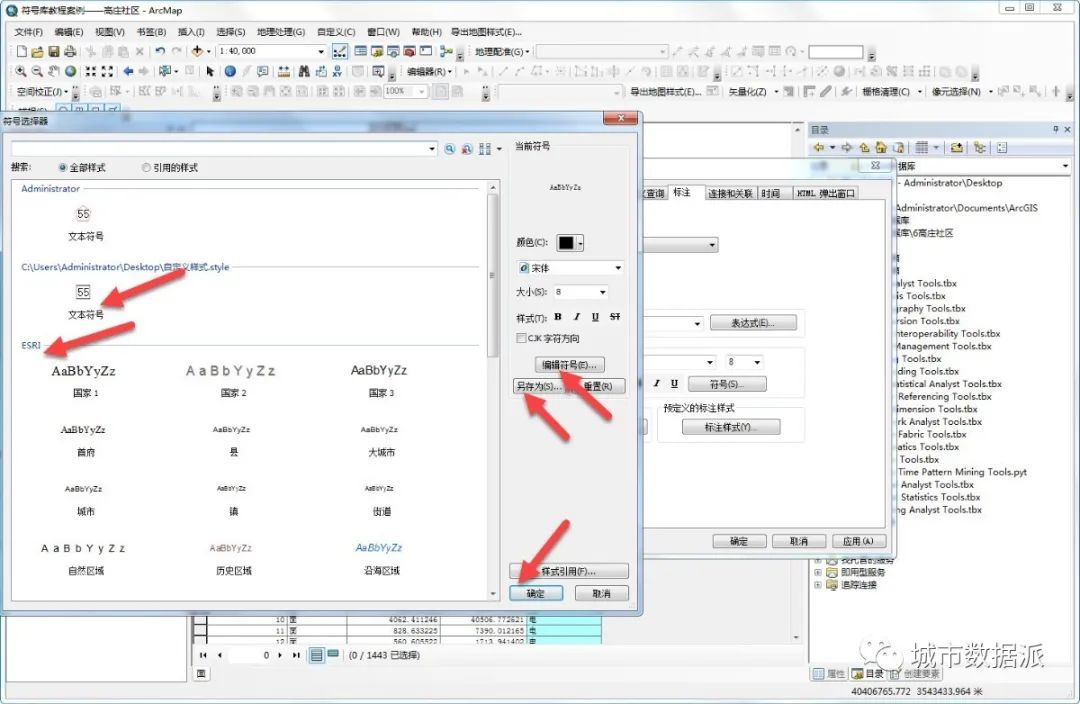Go to first record in attribute table
1080x704 pixels.
[202, 655]
